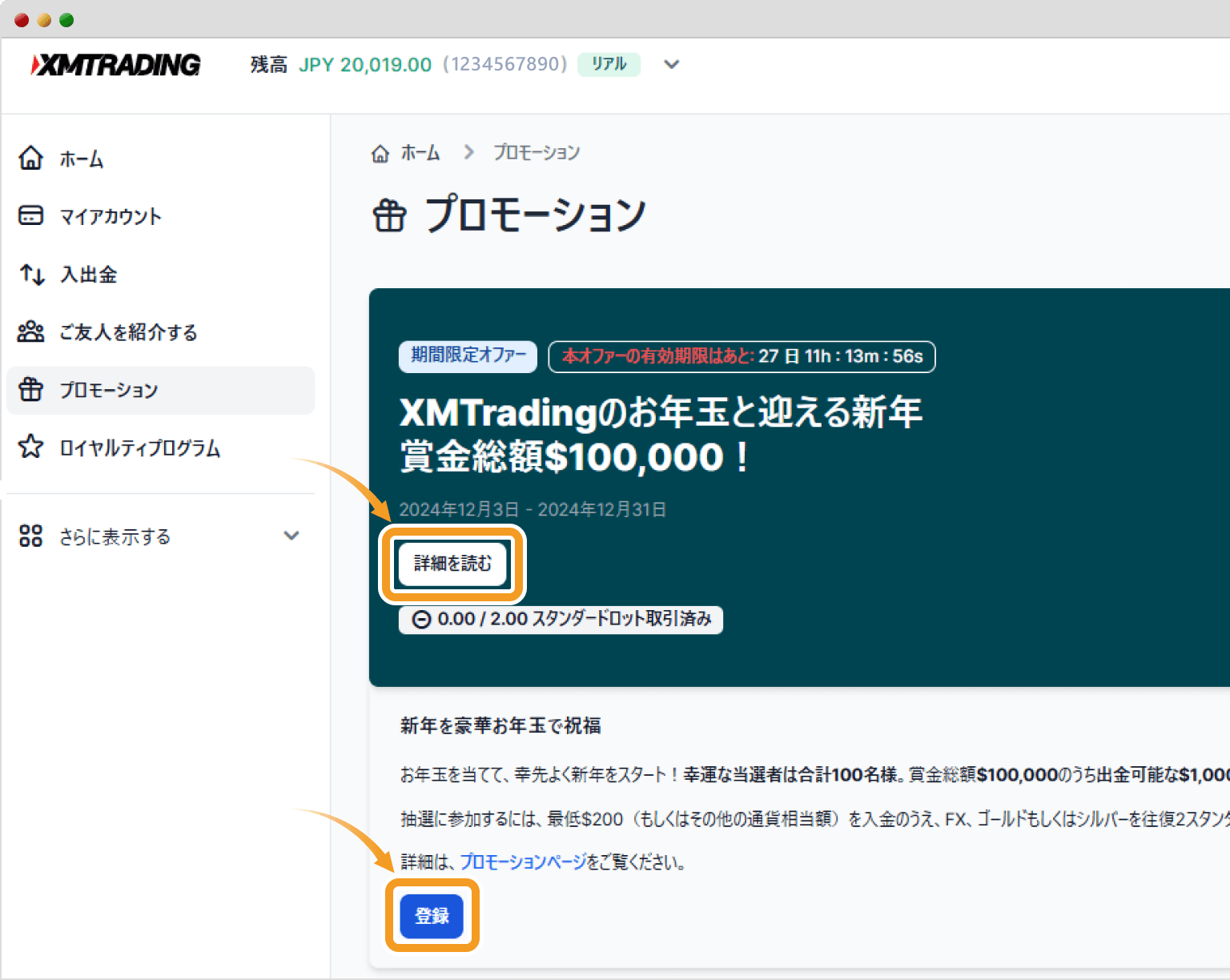Click the XMTrading logo
This screenshot has width=1230, height=980.
point(116,65)
